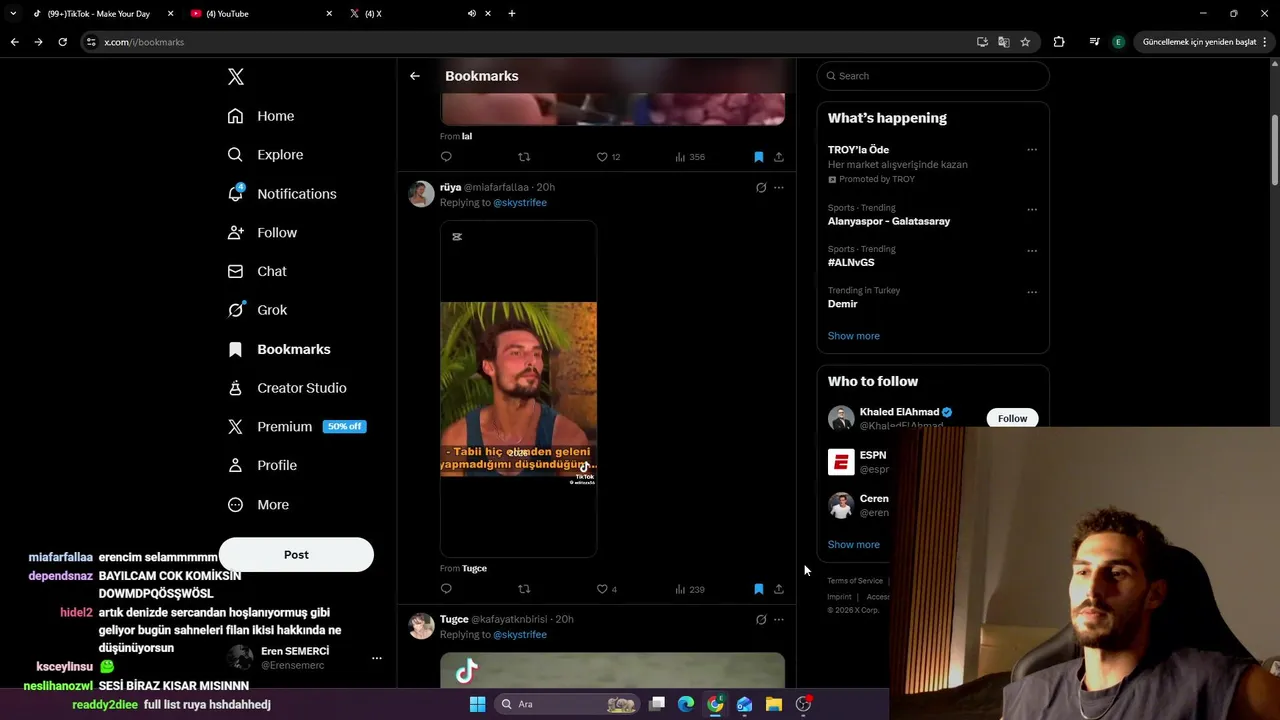More options for Alanyaspor - Galatasaray trend
The width and height of the screenshot is (1280, 720).
1032,209
